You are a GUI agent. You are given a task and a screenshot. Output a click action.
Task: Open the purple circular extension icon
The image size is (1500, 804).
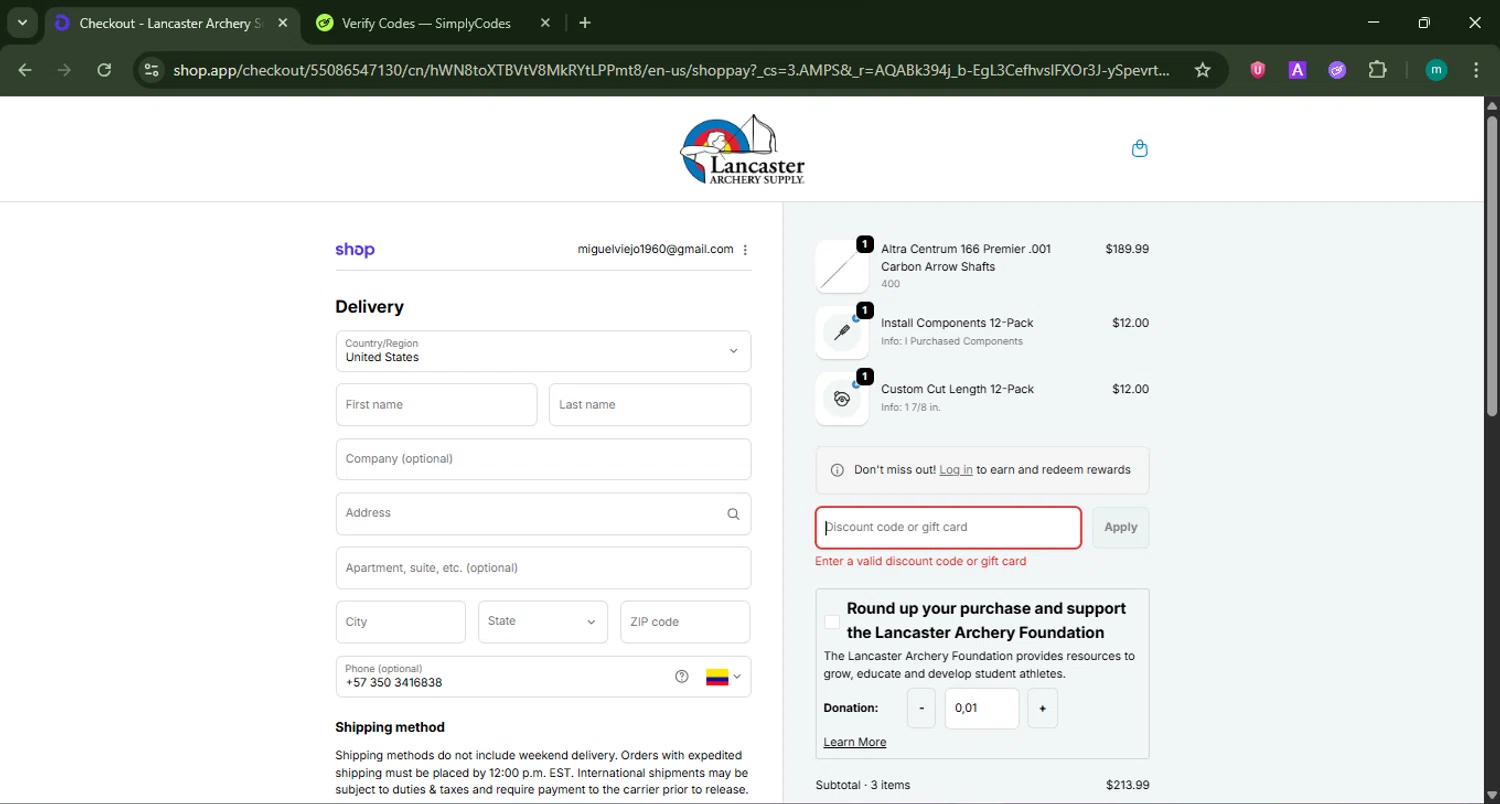coord(1337,70)
